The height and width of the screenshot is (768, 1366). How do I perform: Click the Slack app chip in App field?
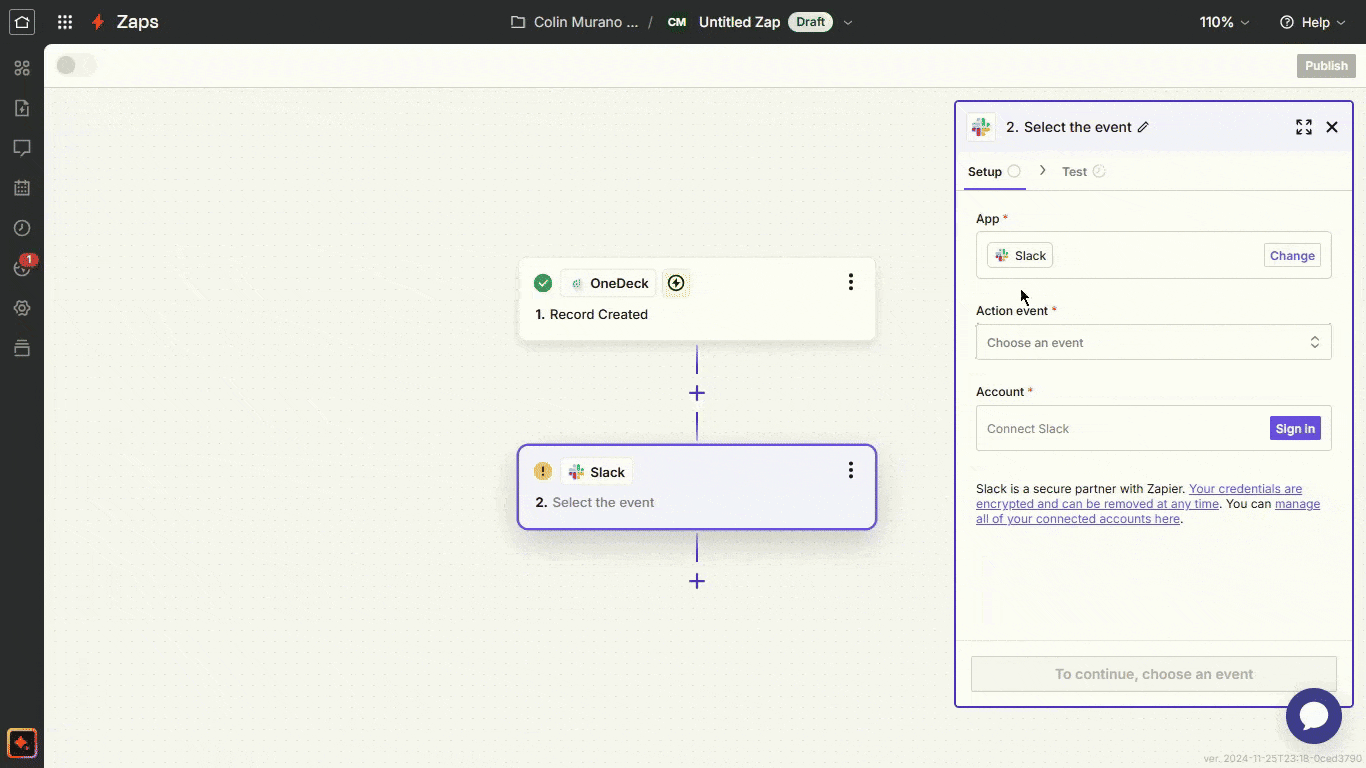coord(1020,255)
